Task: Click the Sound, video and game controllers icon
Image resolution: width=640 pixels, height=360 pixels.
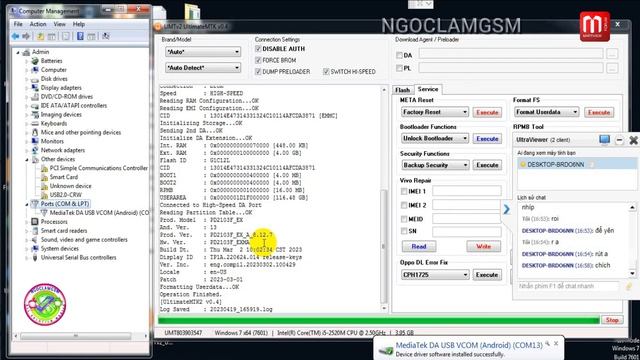Action: [35, 240]
